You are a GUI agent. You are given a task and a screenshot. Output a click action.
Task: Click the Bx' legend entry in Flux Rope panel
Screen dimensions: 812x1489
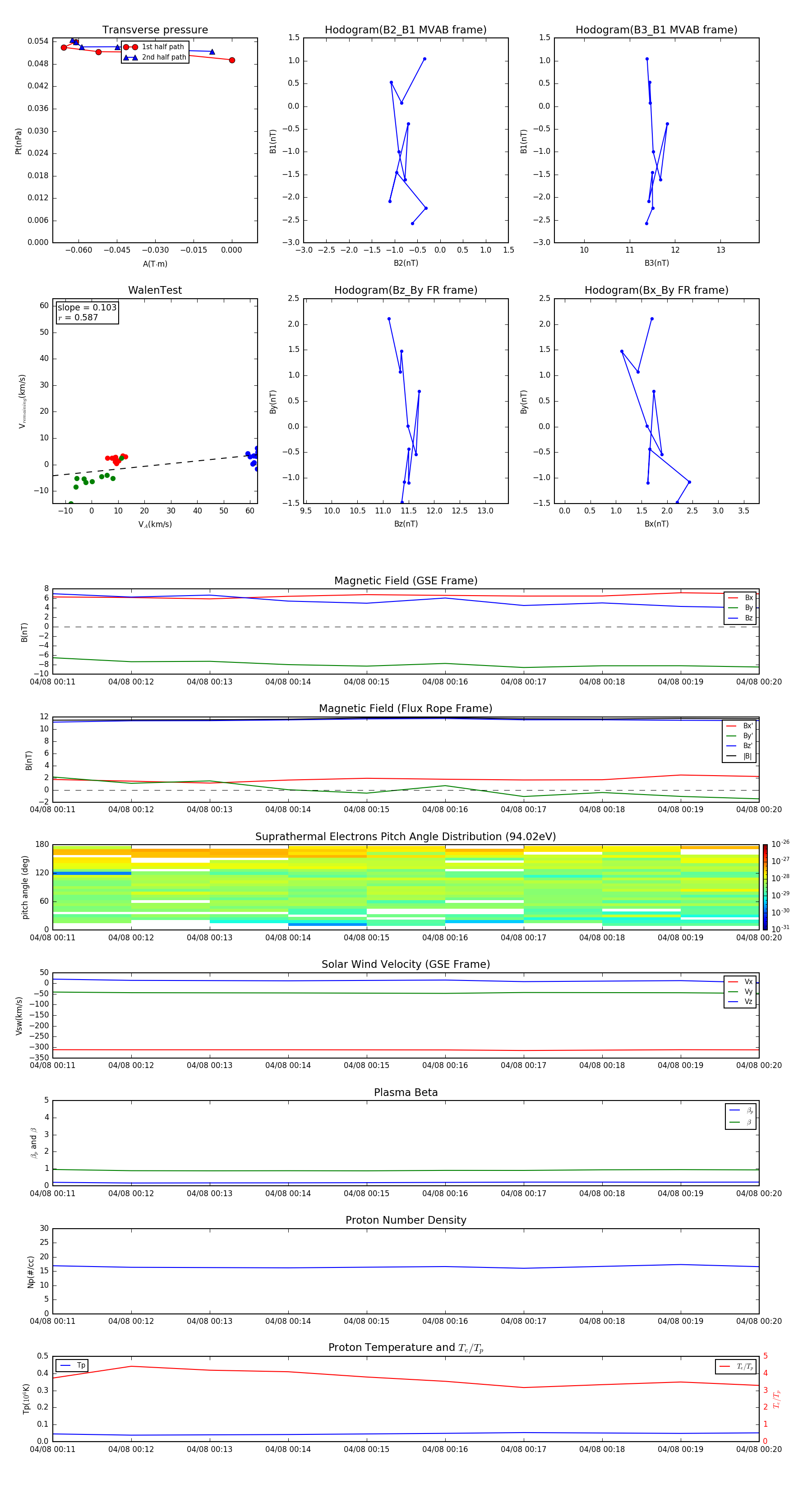click(740, 726)
